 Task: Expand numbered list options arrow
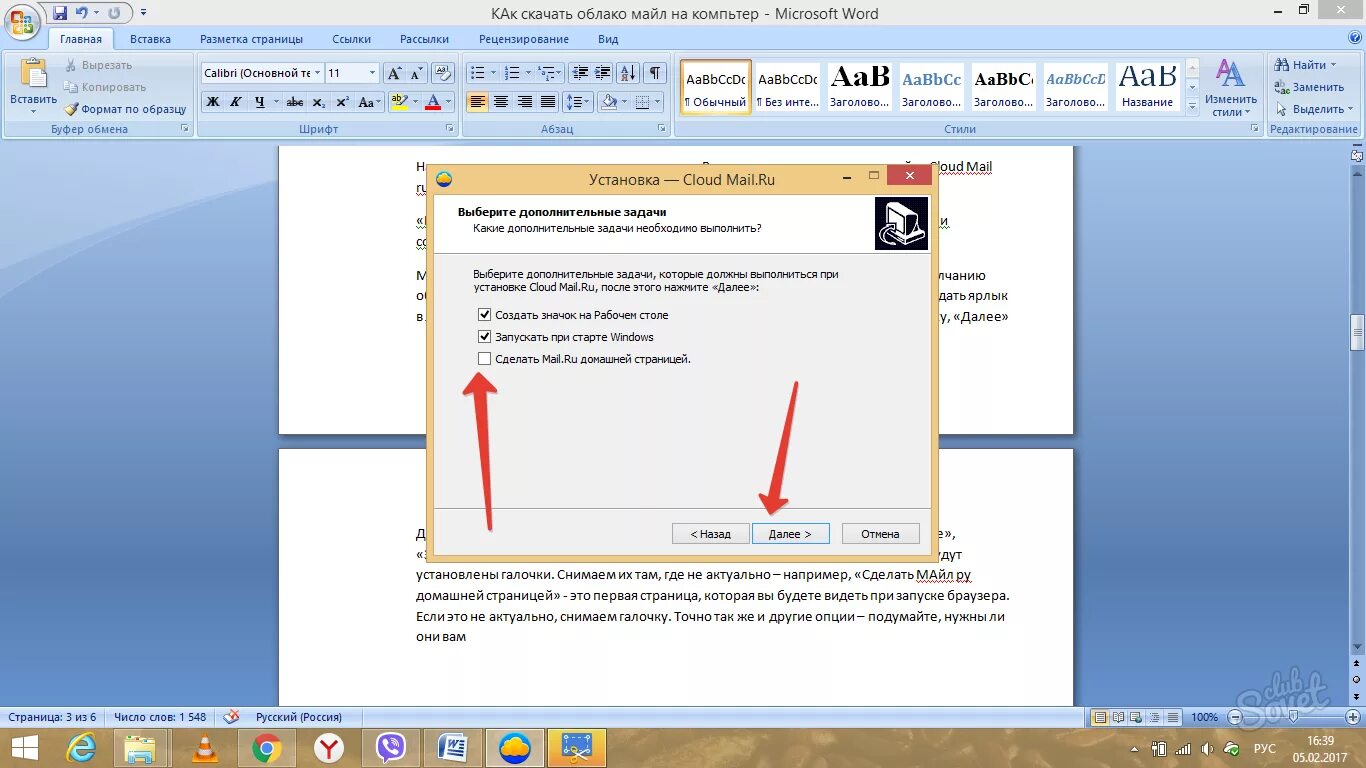click(528, 73)
